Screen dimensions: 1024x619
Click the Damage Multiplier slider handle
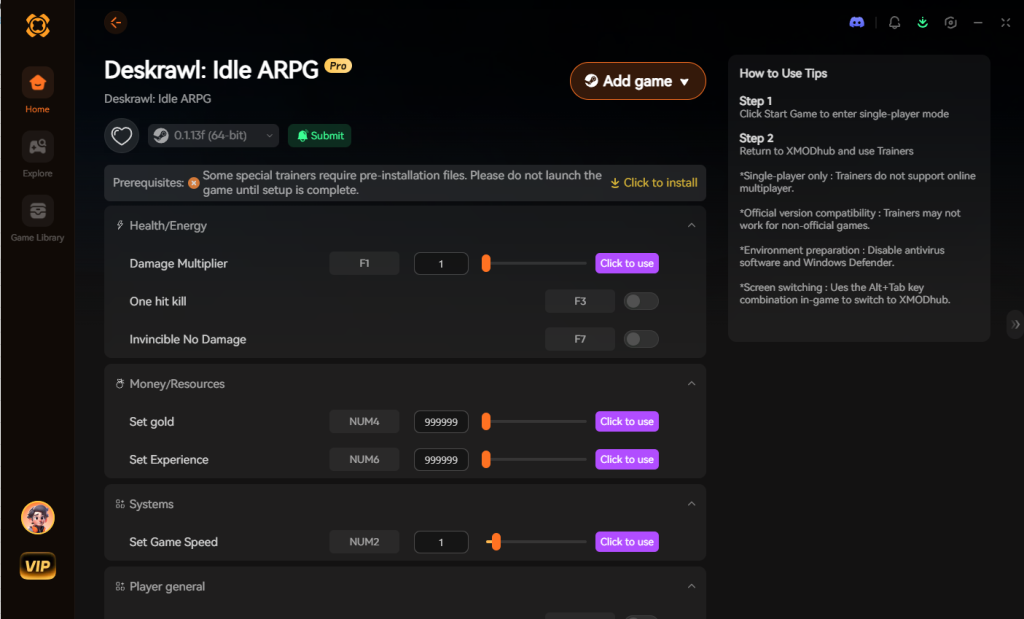pos(486,263)
